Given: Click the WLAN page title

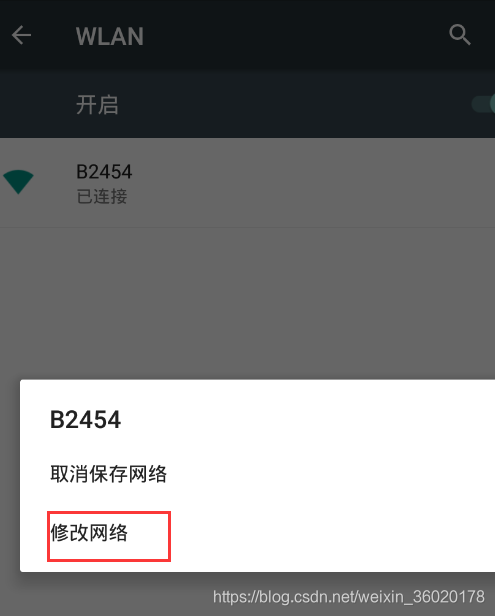Looking at the screenshot, I should click(110, 36).
